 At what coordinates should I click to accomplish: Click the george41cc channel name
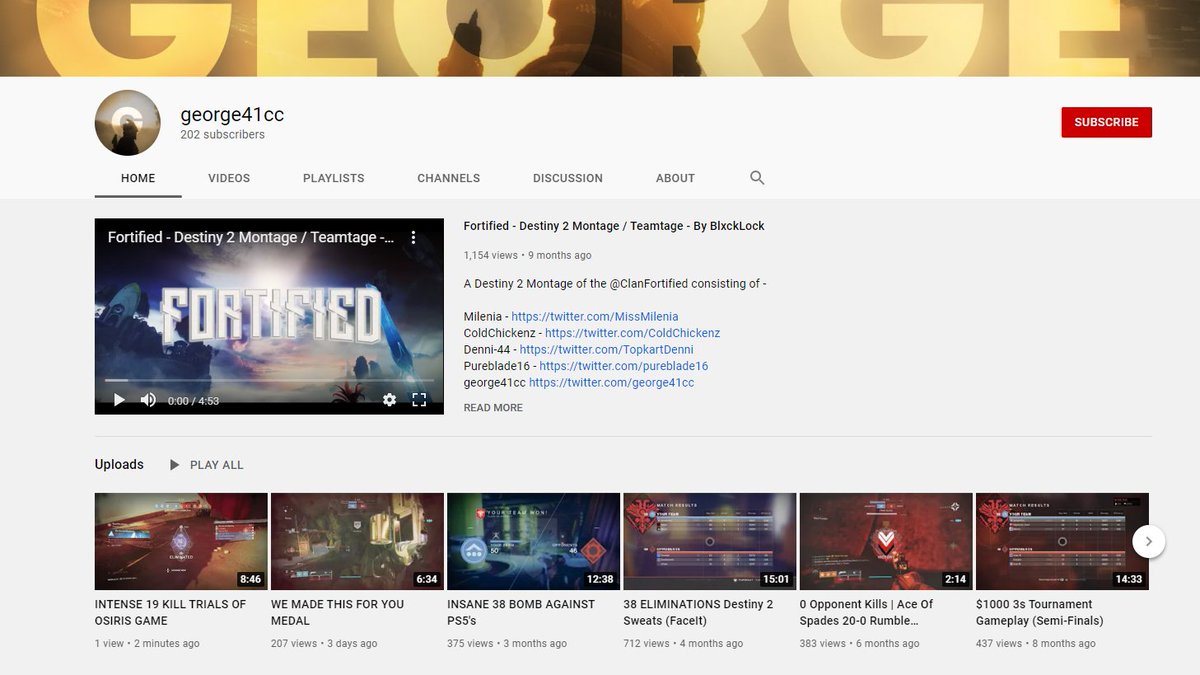(x=232, y=115)
